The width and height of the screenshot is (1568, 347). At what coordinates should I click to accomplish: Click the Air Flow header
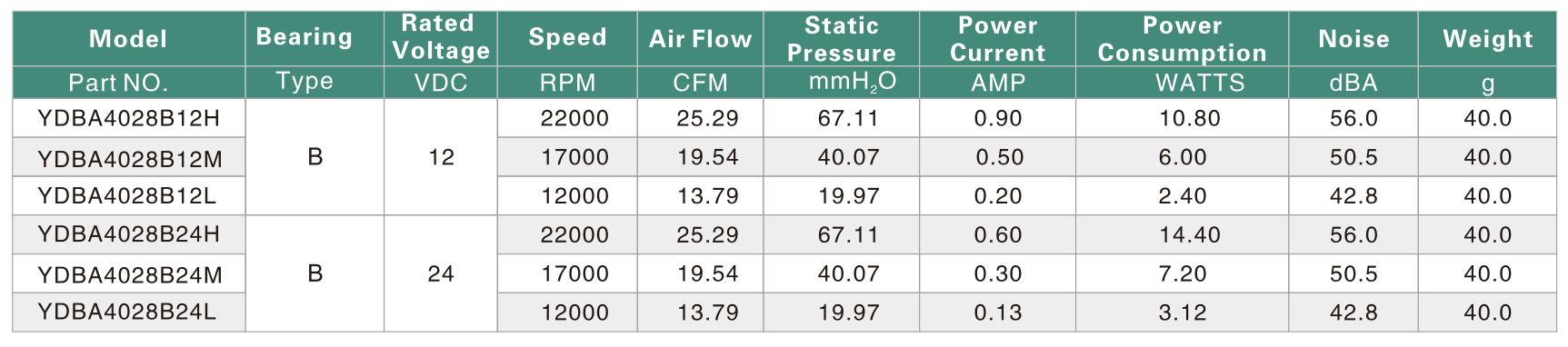[701, 39]
